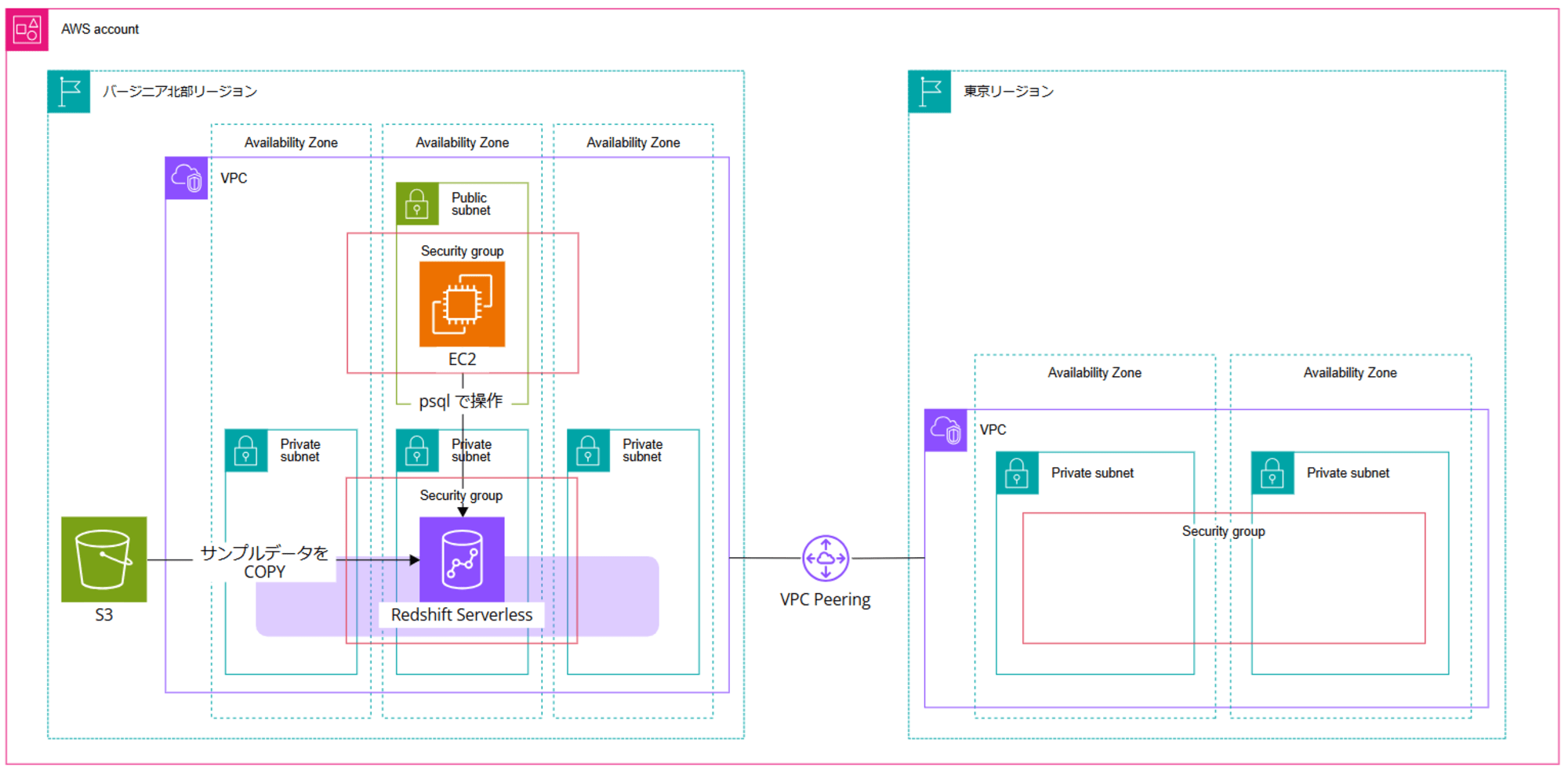The image size is (1568, 771).
Task: Click the 'Public subnet' label
Action: pyautogui.click(x=471, y=204)
